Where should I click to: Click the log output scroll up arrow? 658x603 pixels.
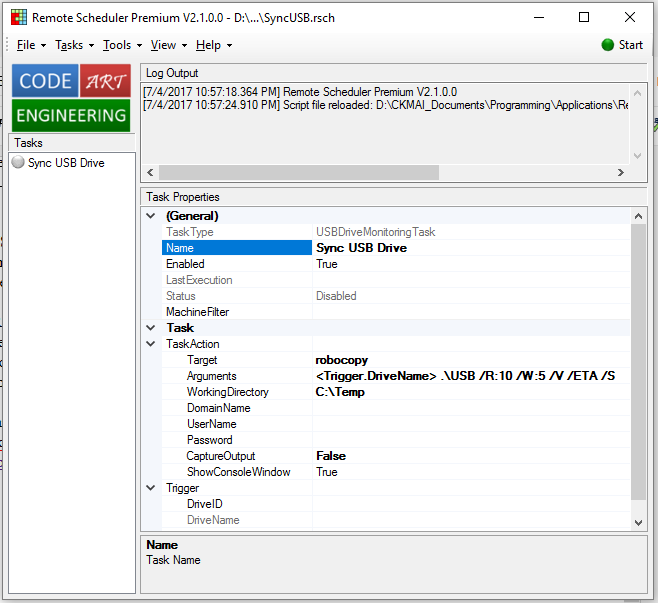637,93
